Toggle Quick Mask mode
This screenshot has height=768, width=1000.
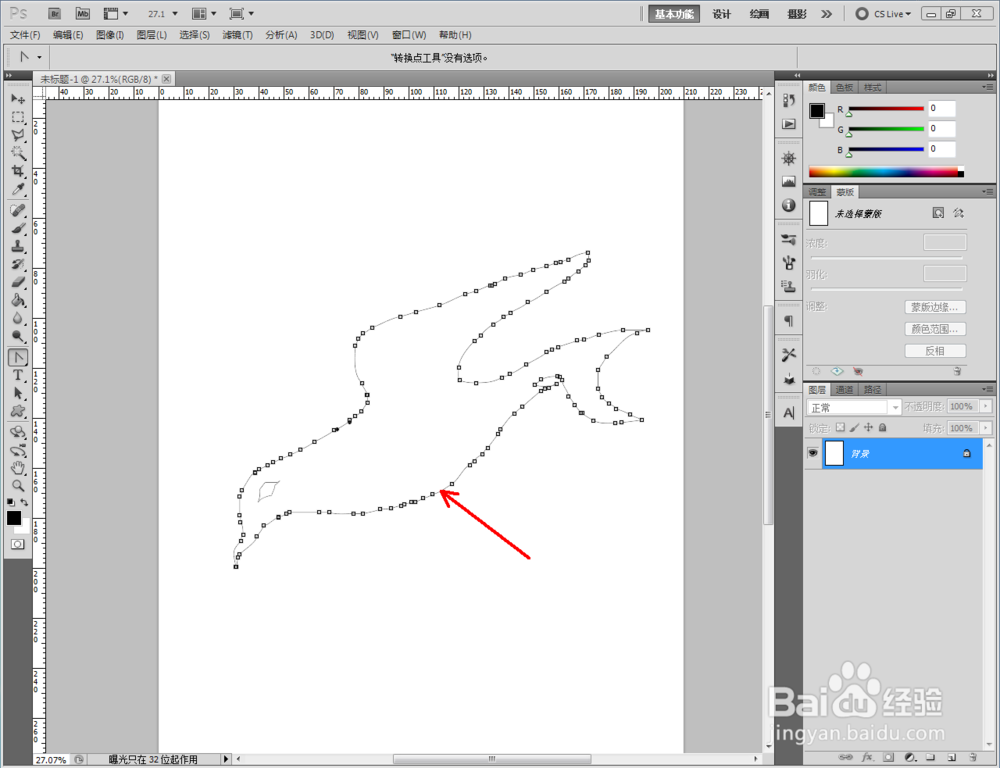coord(17,544)
